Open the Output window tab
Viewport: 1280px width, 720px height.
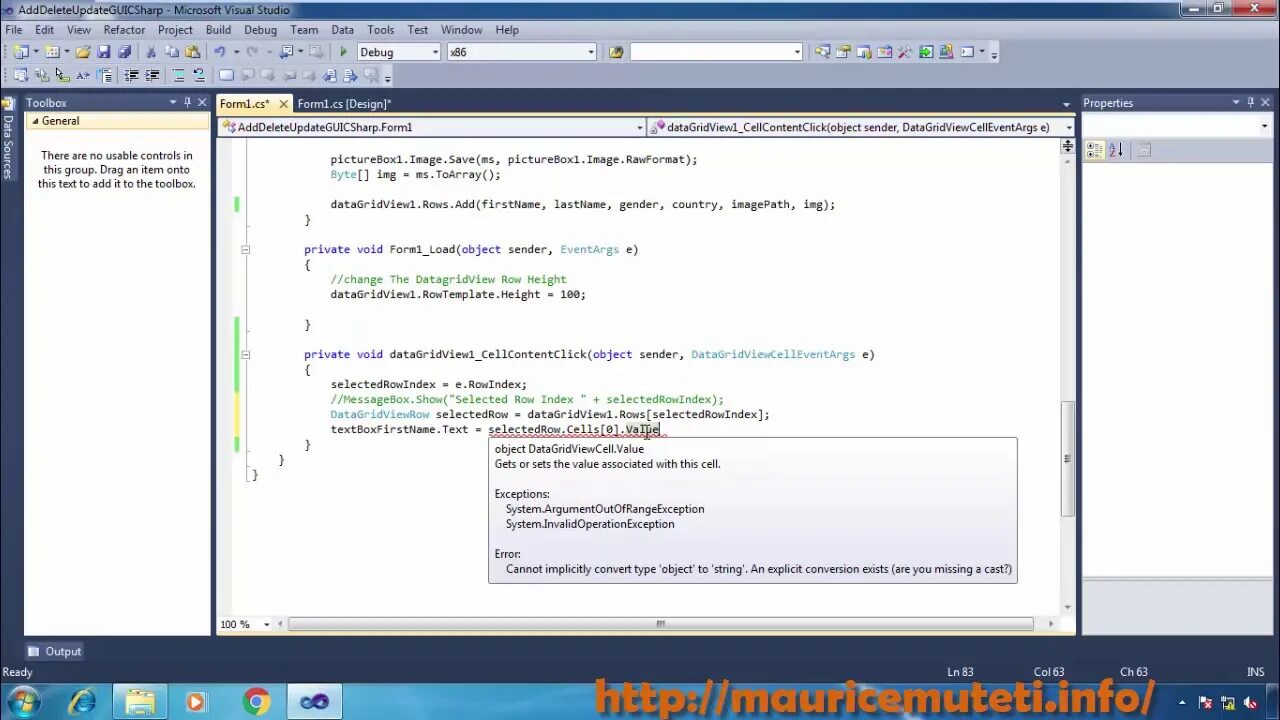pos(54,651)
